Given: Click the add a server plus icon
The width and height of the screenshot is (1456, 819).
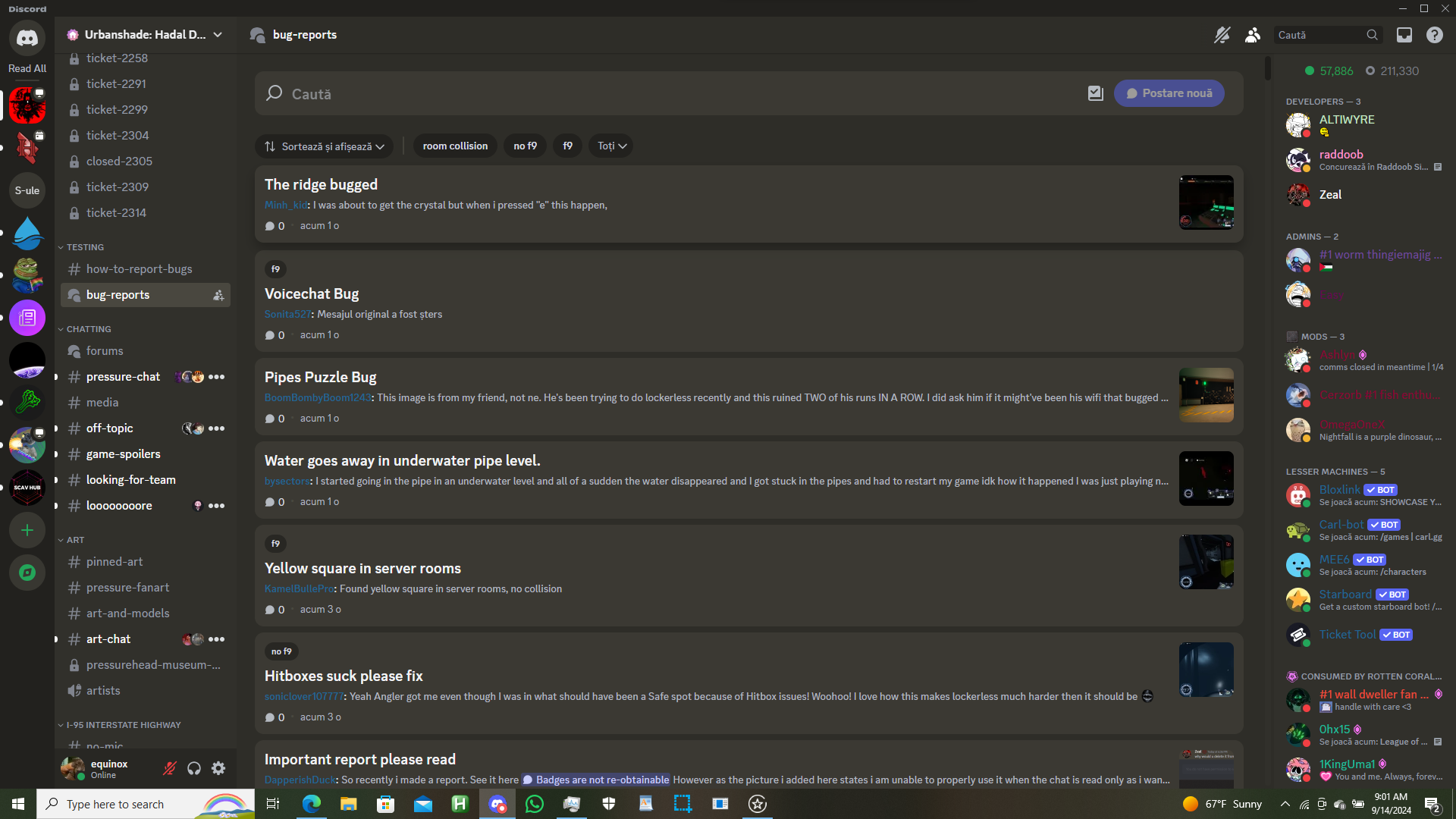Looking at the screenshot, I should pos(27,530).
